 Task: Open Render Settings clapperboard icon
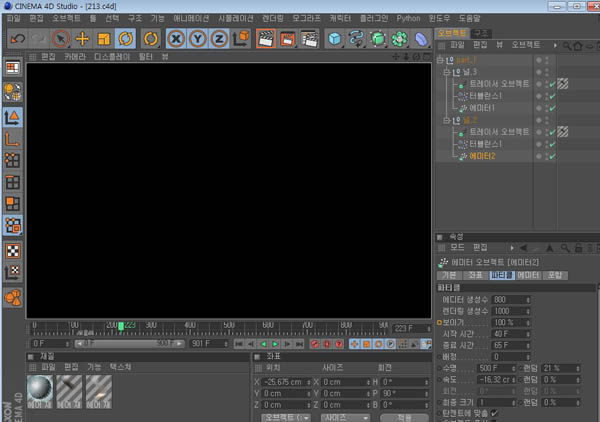click(x=309, y=39)
